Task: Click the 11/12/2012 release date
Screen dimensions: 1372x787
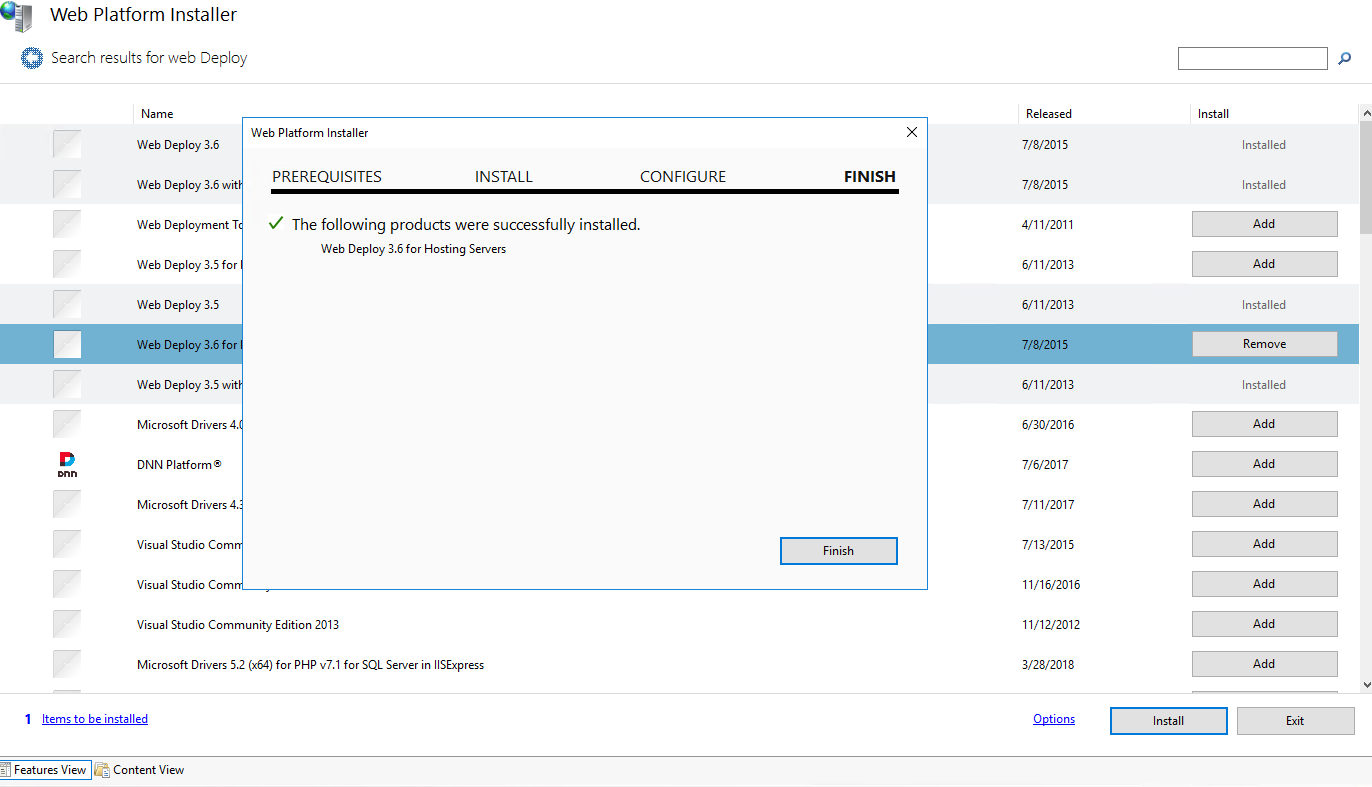Action: pos(1051,625)
